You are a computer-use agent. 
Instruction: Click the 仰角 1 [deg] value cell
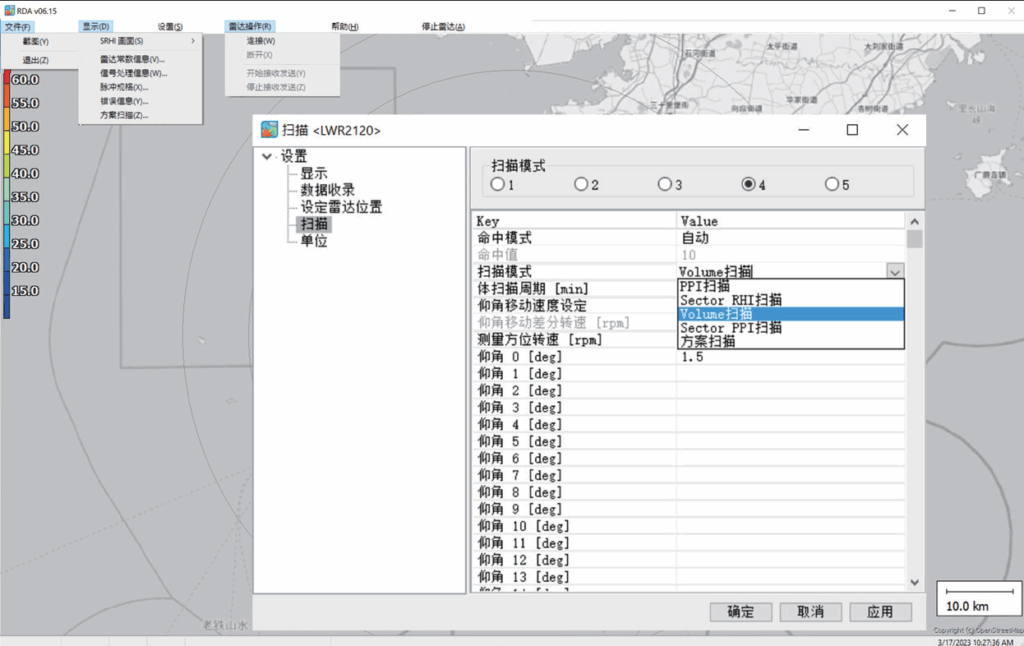click(x=791, y=374)
